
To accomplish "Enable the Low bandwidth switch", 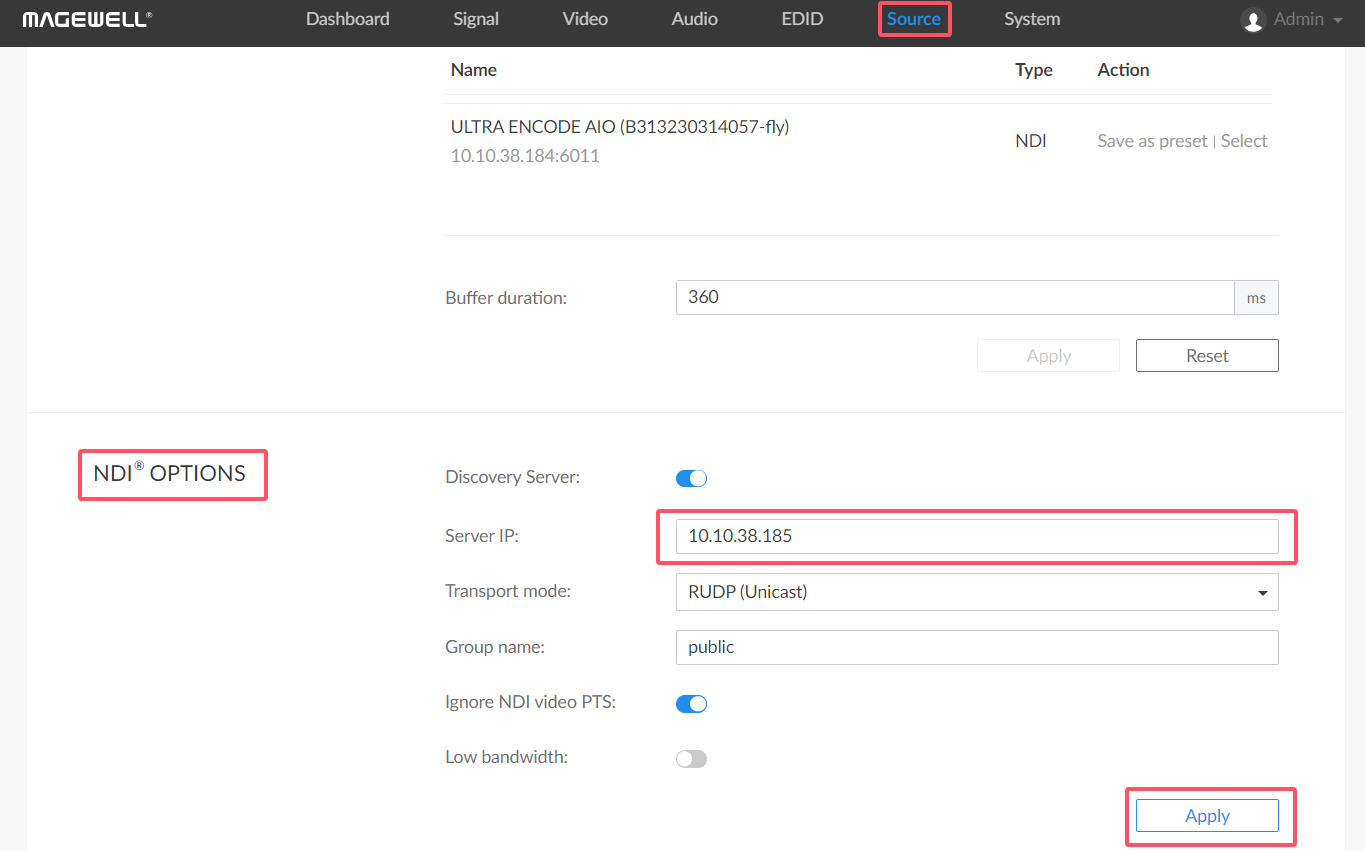I will coord(691,759).
